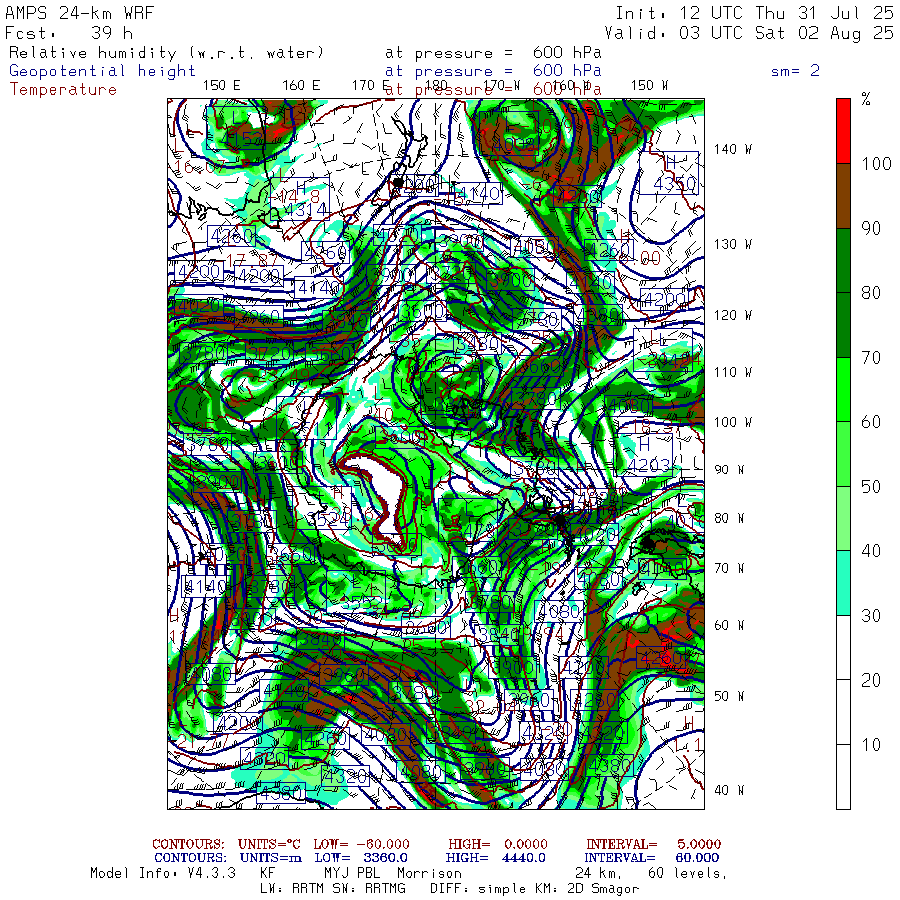Click the 'Valid: 03 UTC Sat 02 Aug 25' text
Viewport: 900px width, 900px height.
tap(748, 33)
